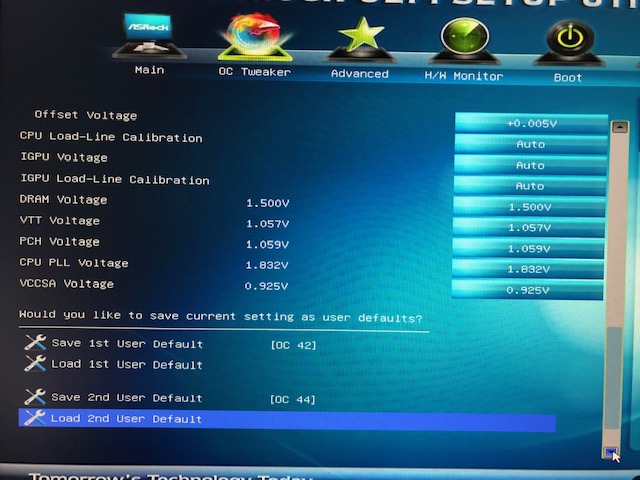640x480 pixels.
Task: Open CPU PLL Voltage 1.832V value box
Action: point(528,269)
